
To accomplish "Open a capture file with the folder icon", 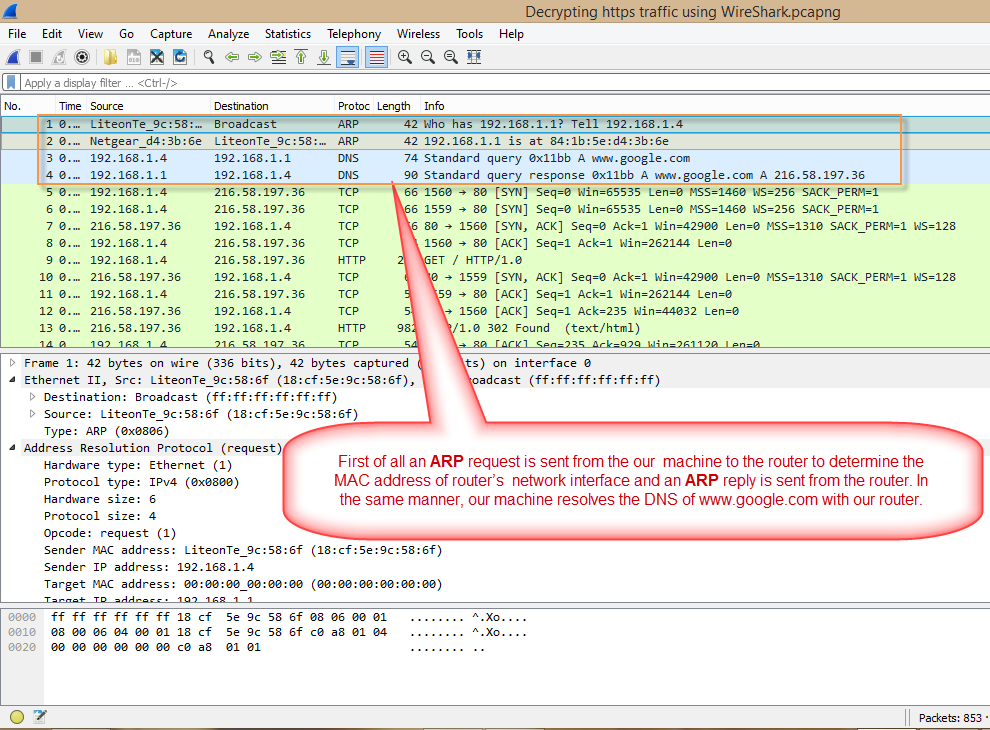I will [110, 57].
